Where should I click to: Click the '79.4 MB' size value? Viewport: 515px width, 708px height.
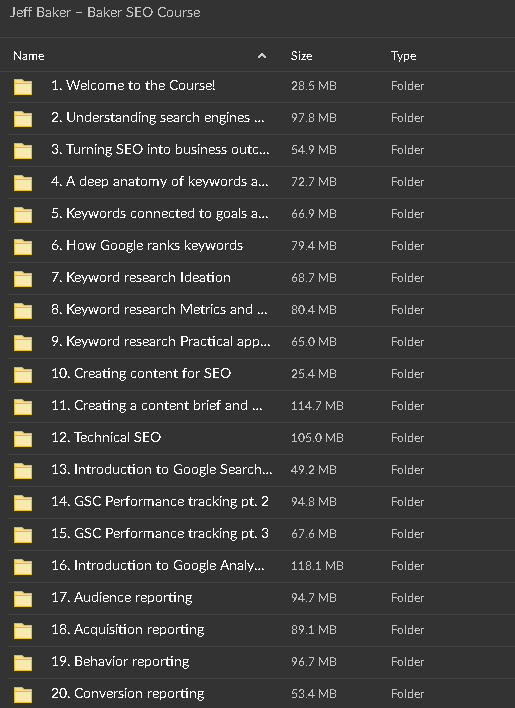(x=314, y=247)
